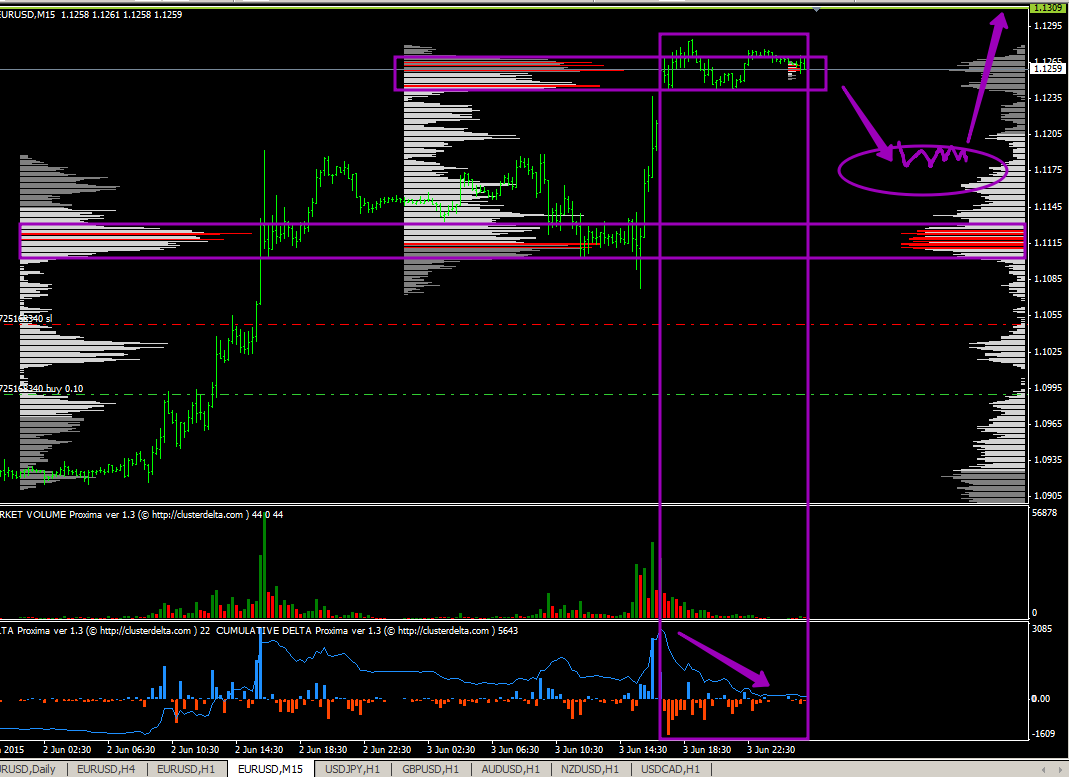Click the '2 Jun 06:30' time axis label

131,750
